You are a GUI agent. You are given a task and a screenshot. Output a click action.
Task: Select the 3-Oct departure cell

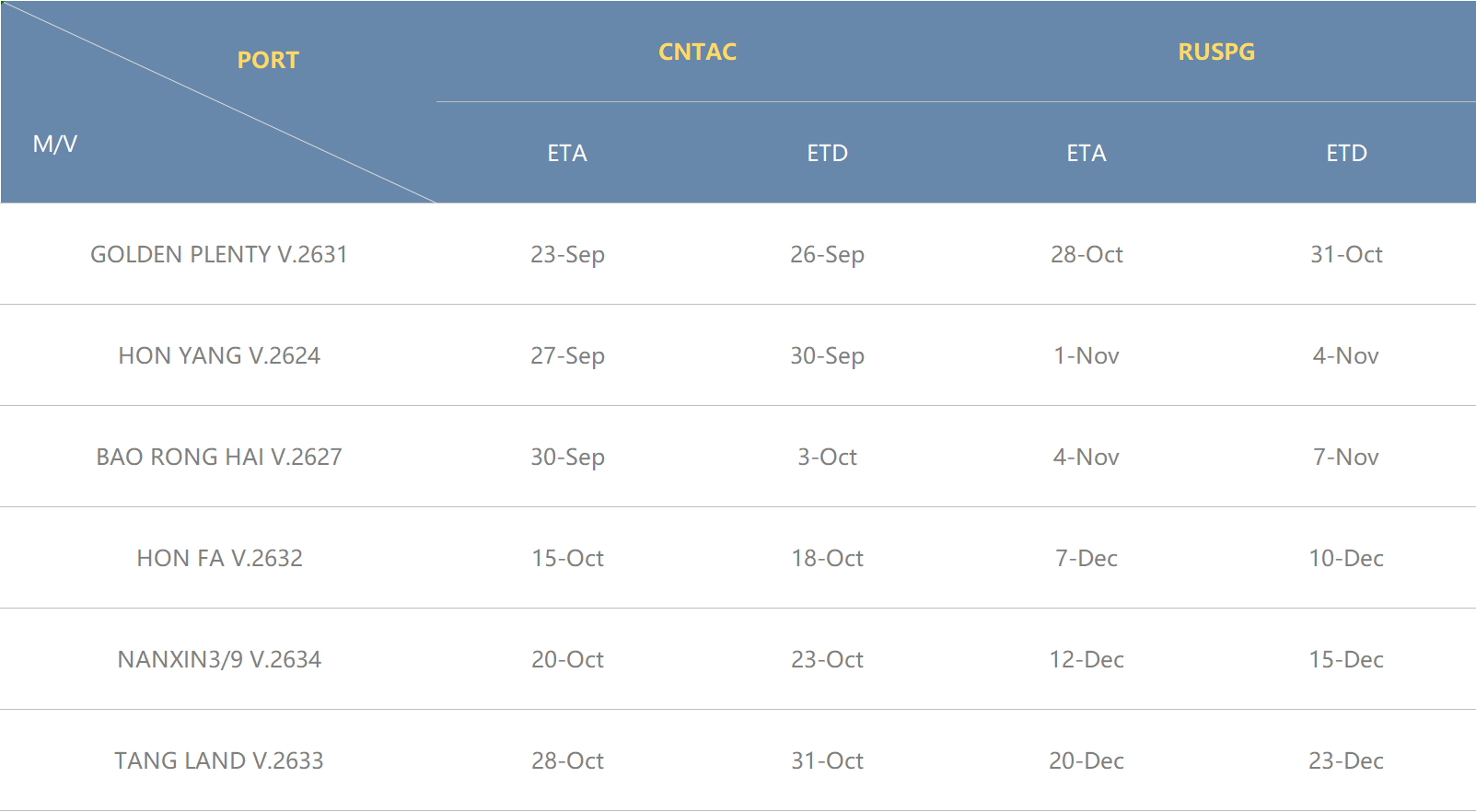[827, 457]
